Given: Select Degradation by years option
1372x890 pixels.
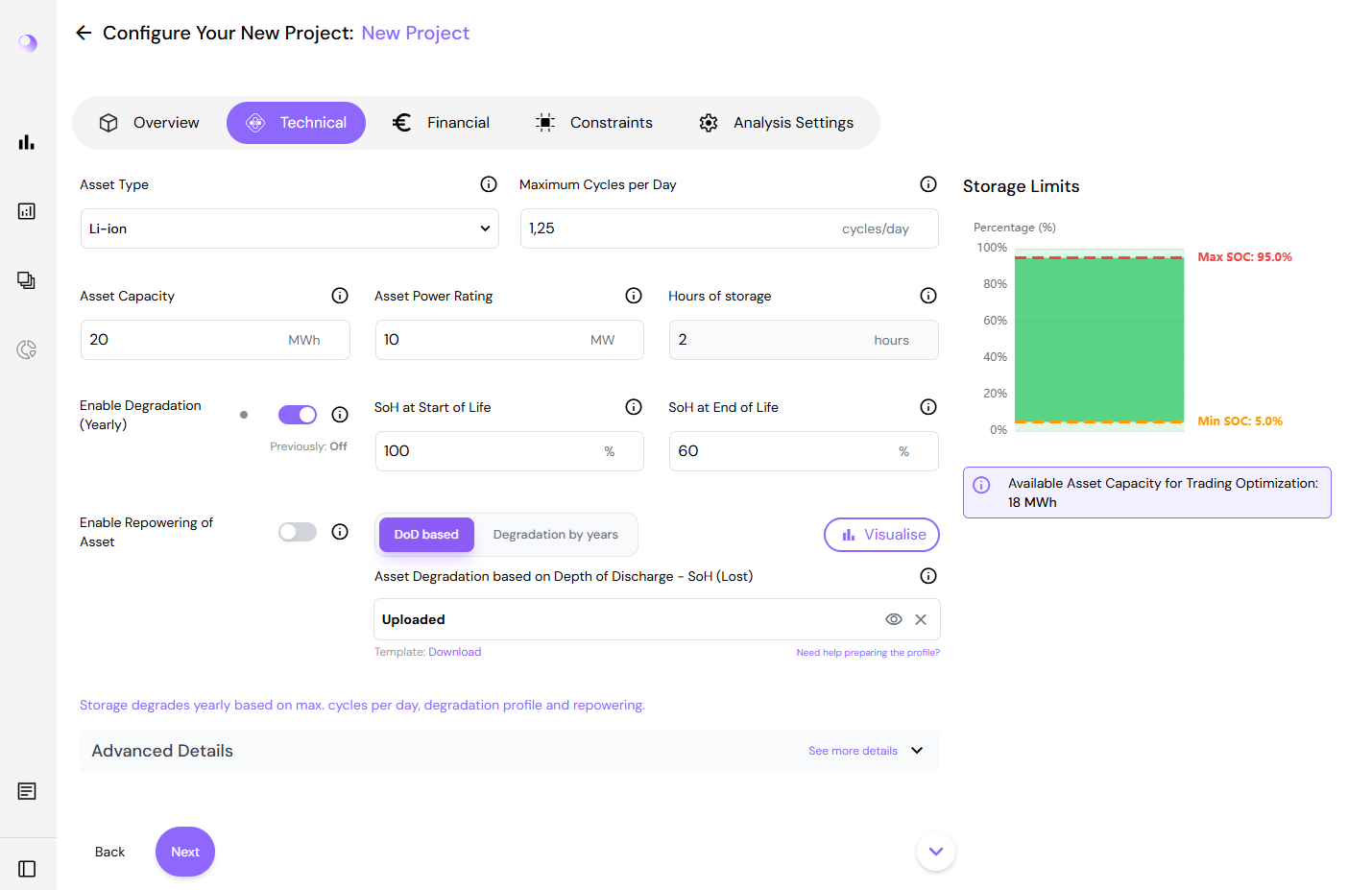Looking at the screenshot, I should point(556,535).
